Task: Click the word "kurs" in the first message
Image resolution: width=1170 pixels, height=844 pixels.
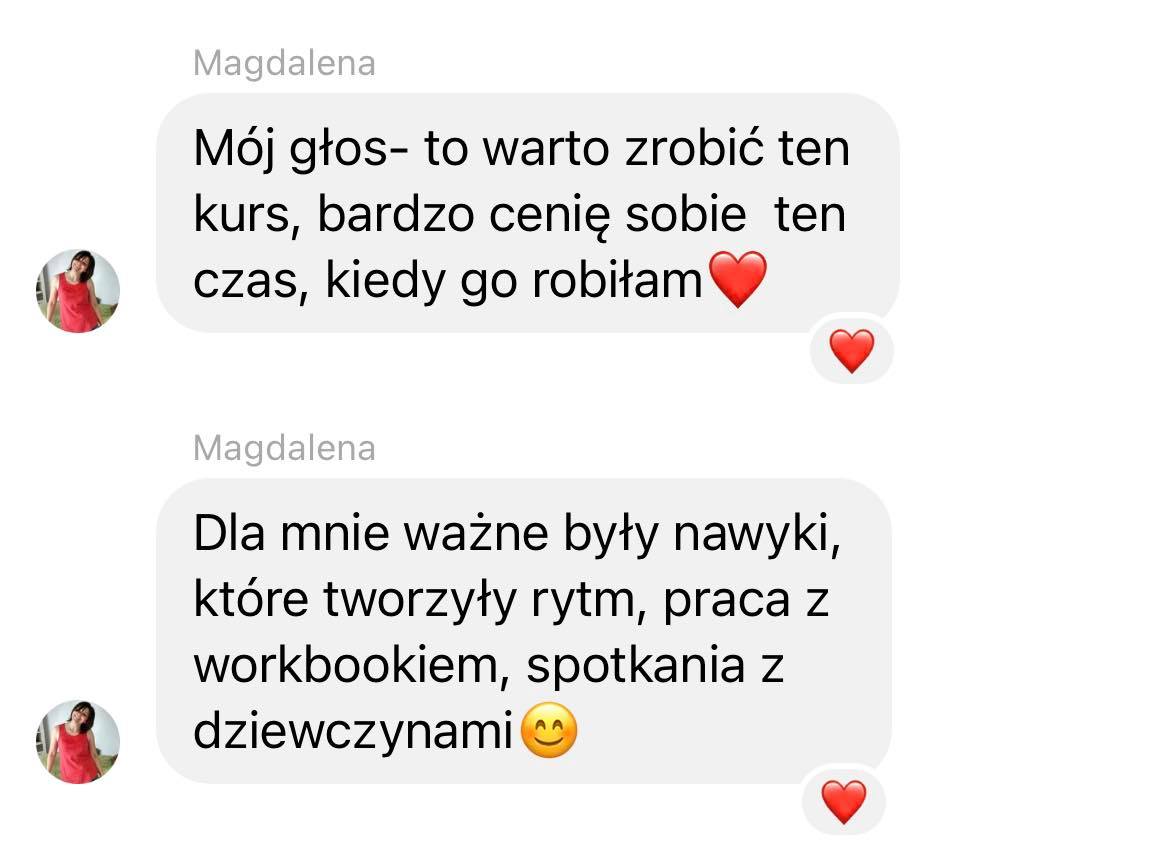Action: coord(247,215)
